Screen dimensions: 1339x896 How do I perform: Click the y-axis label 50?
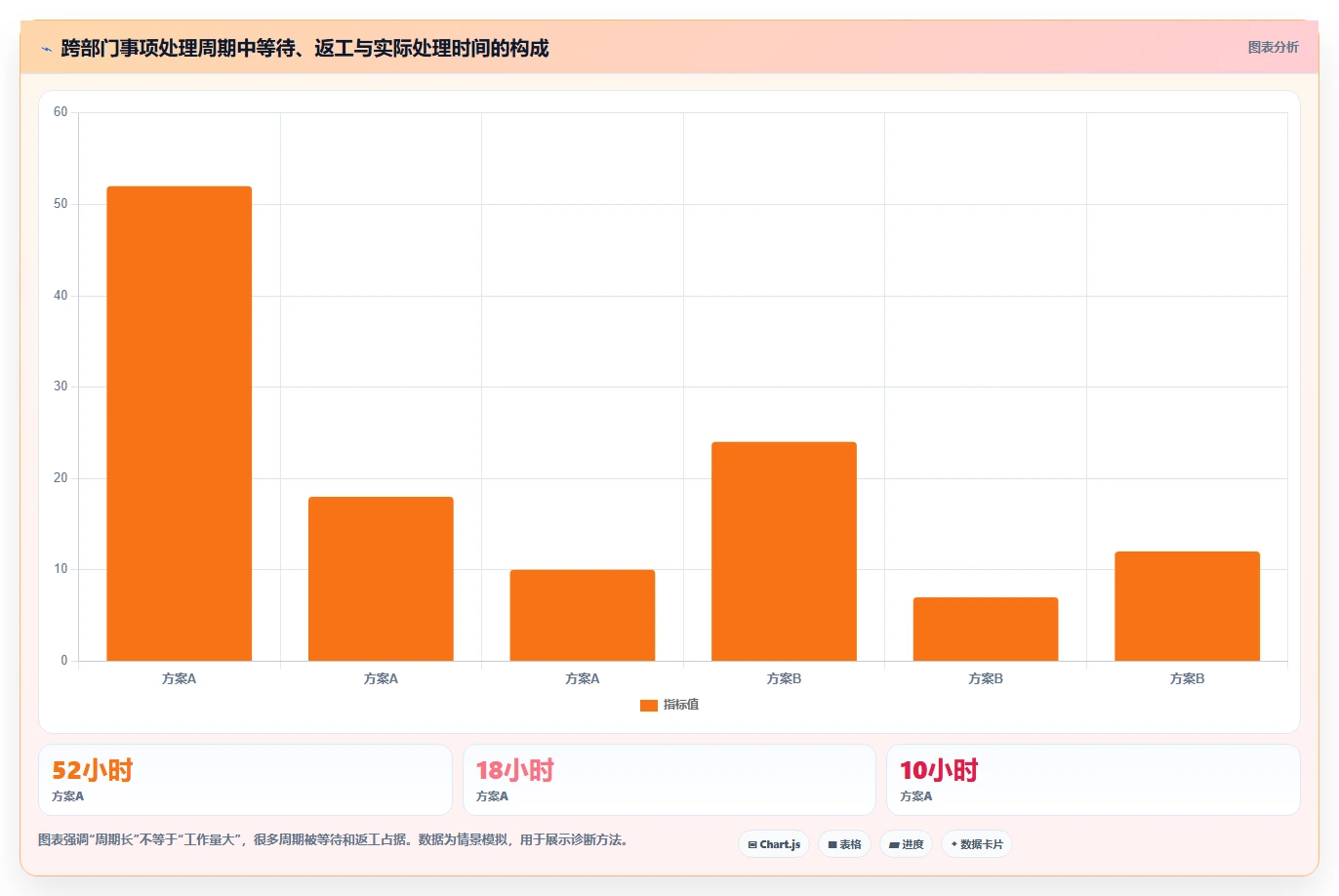pyautogui.click(x=61, y=204)
